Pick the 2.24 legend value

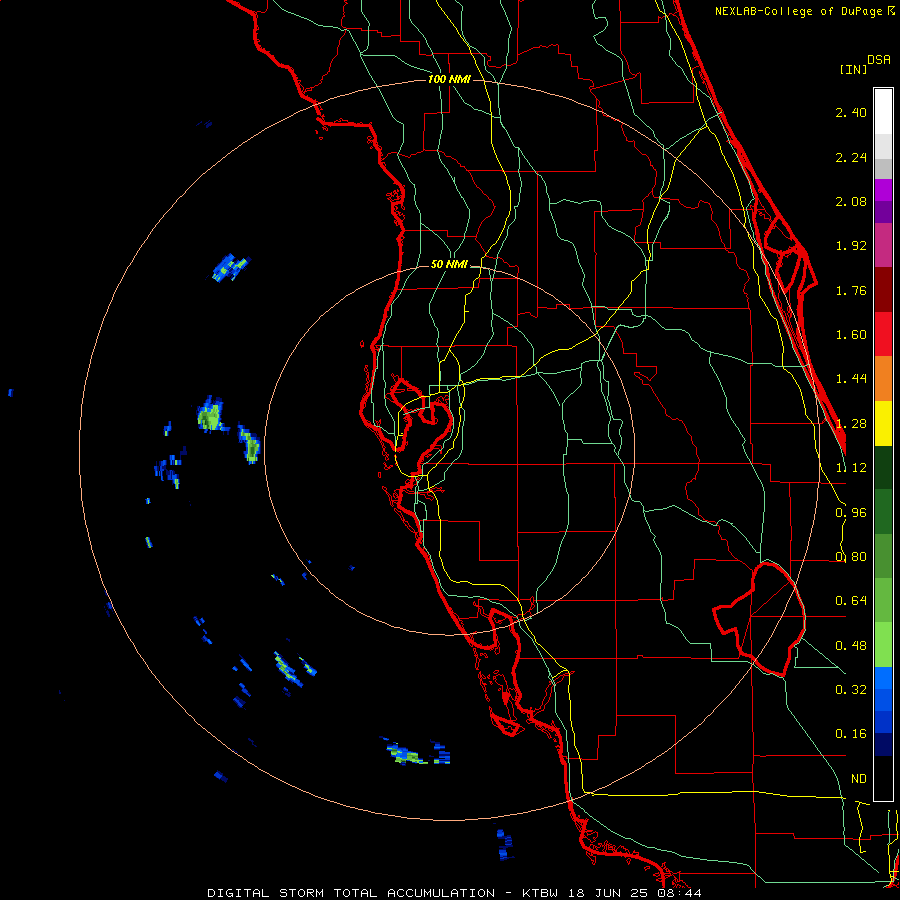(x=851, y=157)
